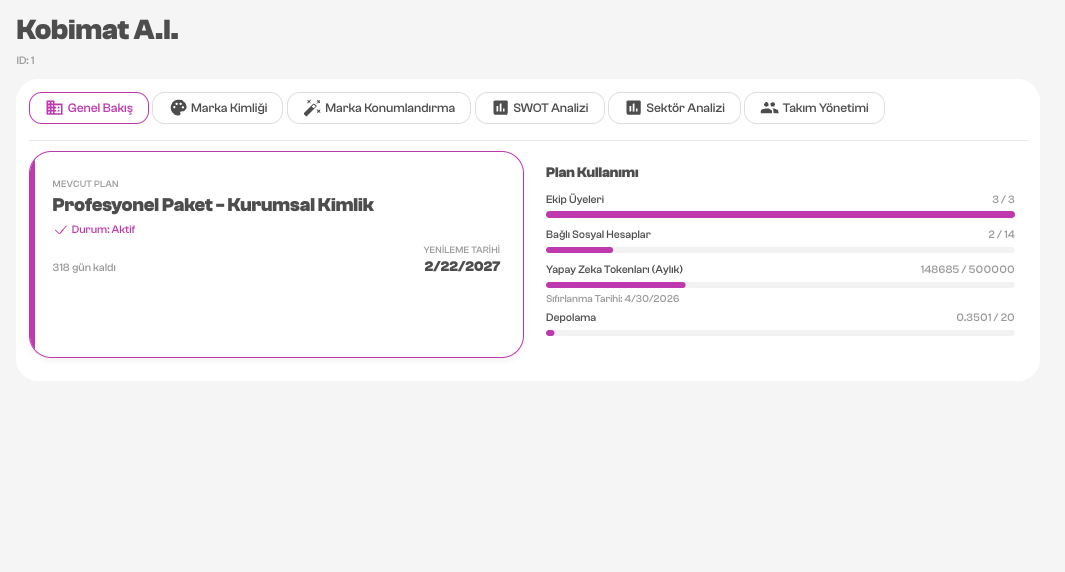Image resolution: width=1065 pixels, height=572 pixels.
Task: Click the 2 / 14 usage value
Action: pyautogui.click(x=1001, y=234)
